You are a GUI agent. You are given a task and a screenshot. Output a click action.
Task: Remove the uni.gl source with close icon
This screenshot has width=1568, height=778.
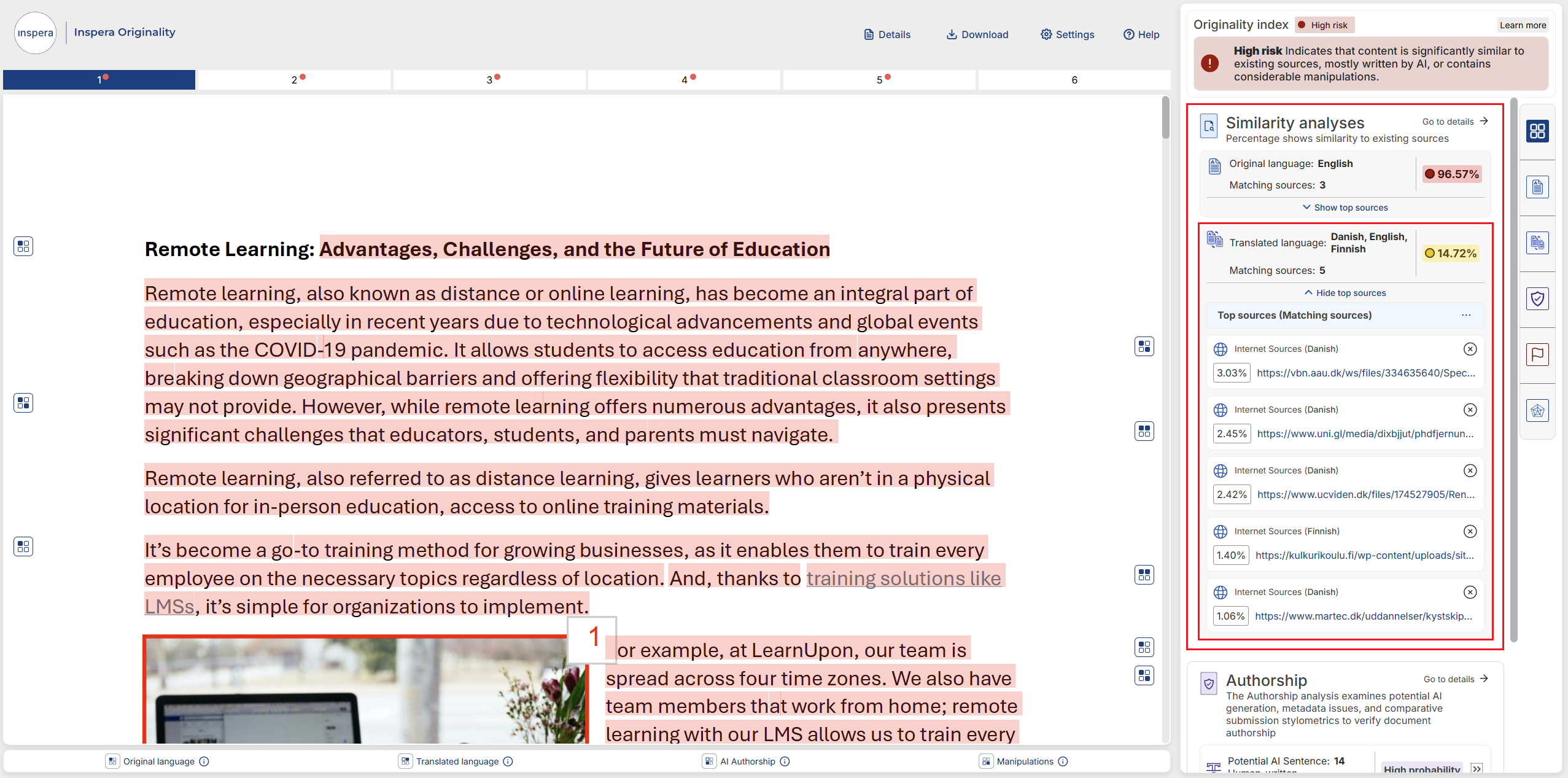coord(1470,410)
